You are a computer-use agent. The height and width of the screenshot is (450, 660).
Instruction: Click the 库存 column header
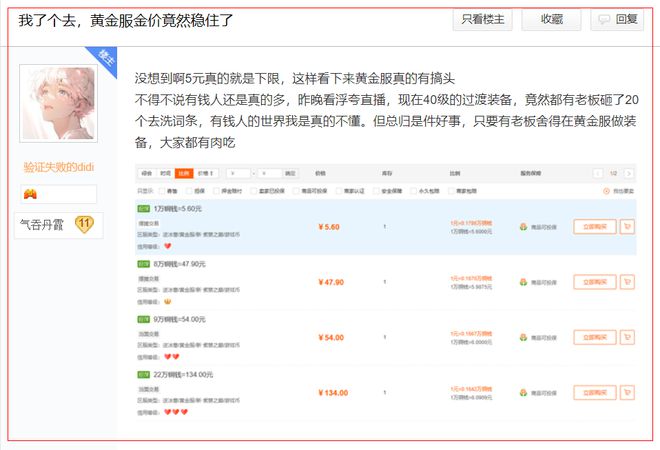(387, 173)
